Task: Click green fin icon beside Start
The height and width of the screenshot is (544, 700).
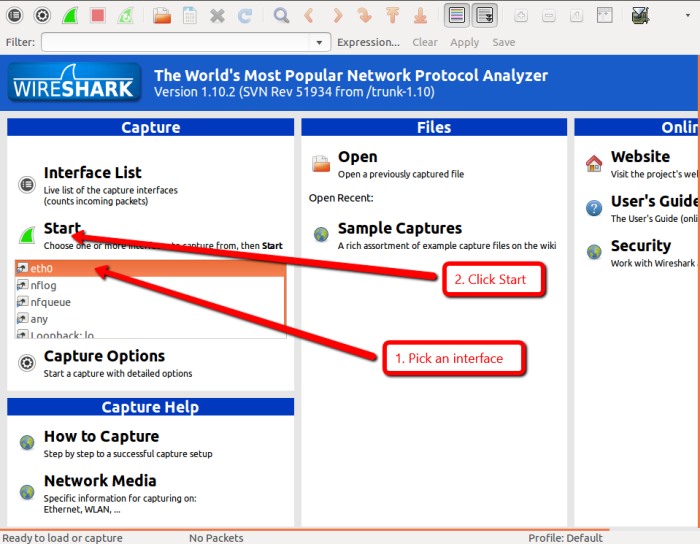Action: pos(27,235)
